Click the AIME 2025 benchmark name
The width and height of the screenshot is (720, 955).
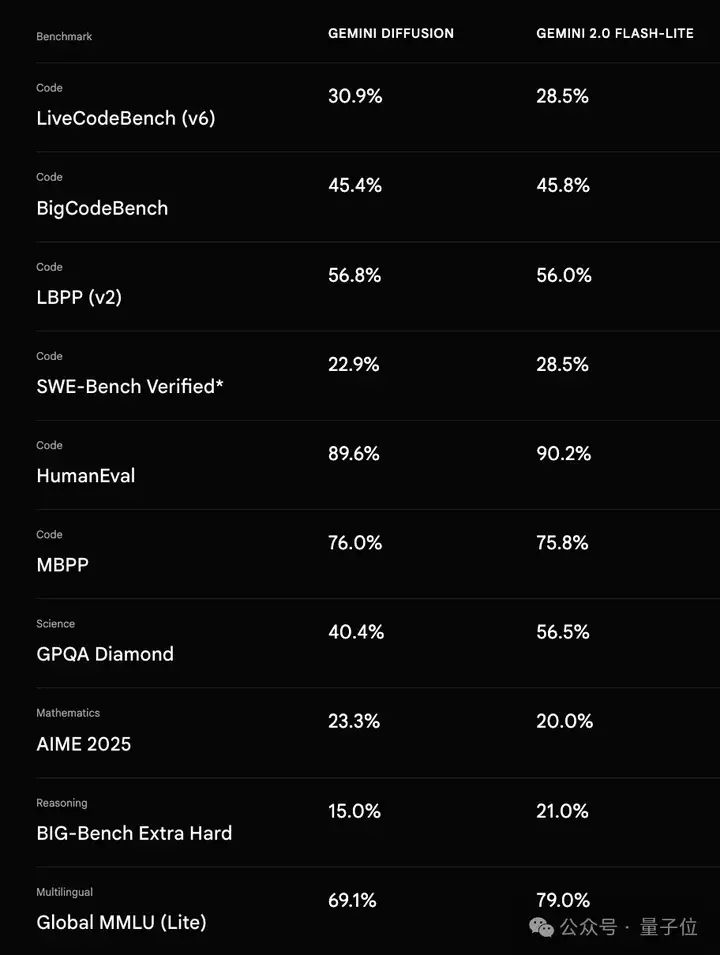[84, 744]
